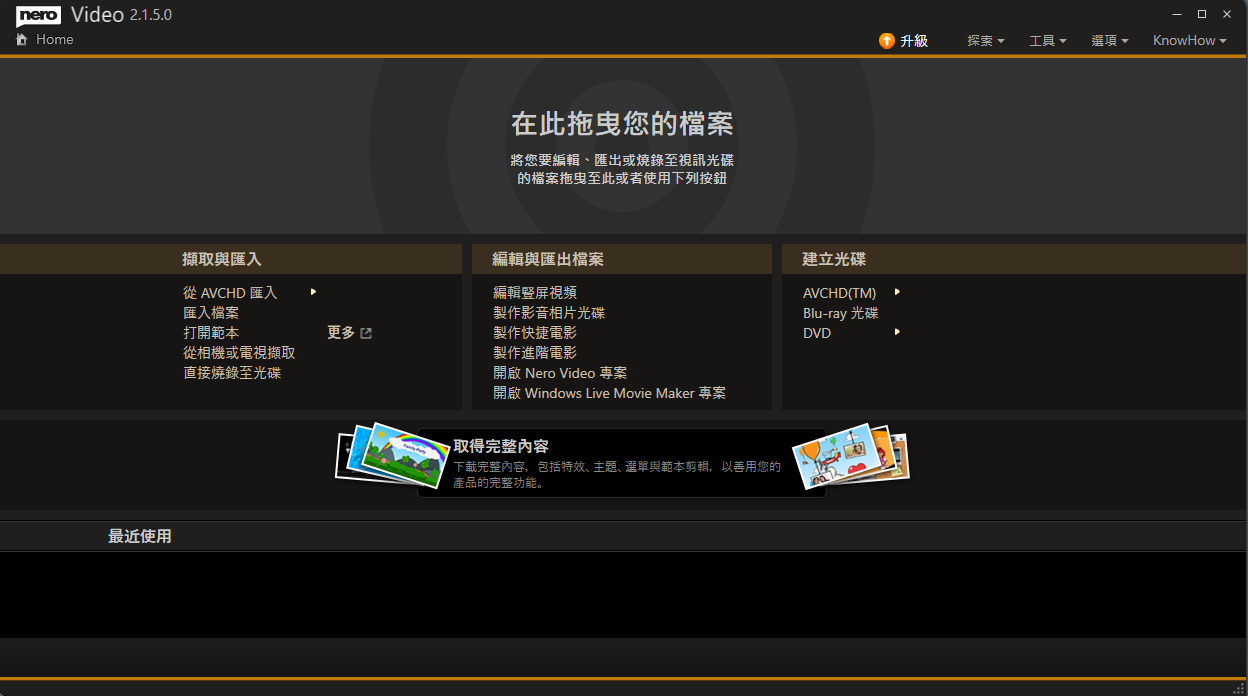
Task: Open the external link icon beside 更多
Action: pos(366,333)
